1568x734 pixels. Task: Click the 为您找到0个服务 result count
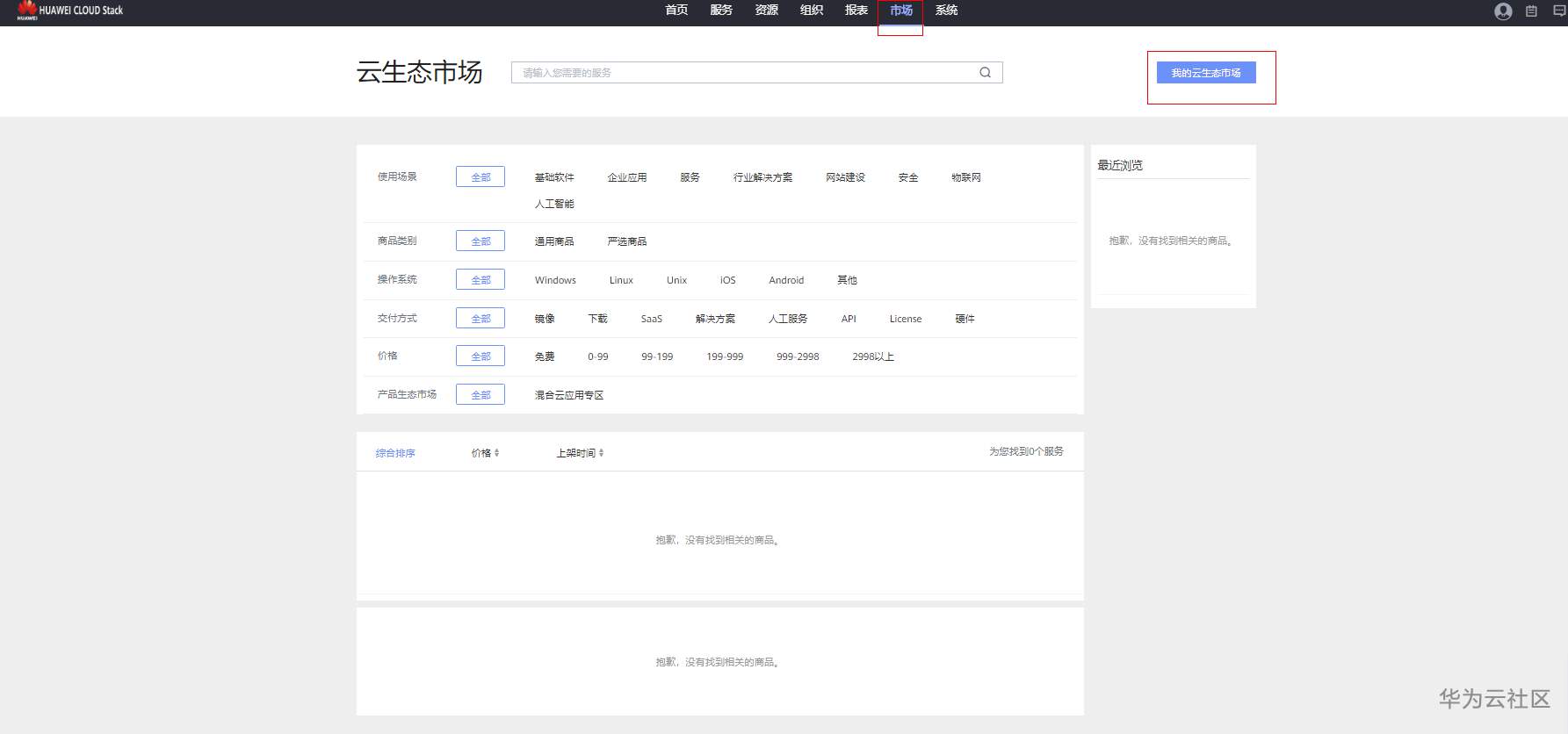click(1026, 451)
